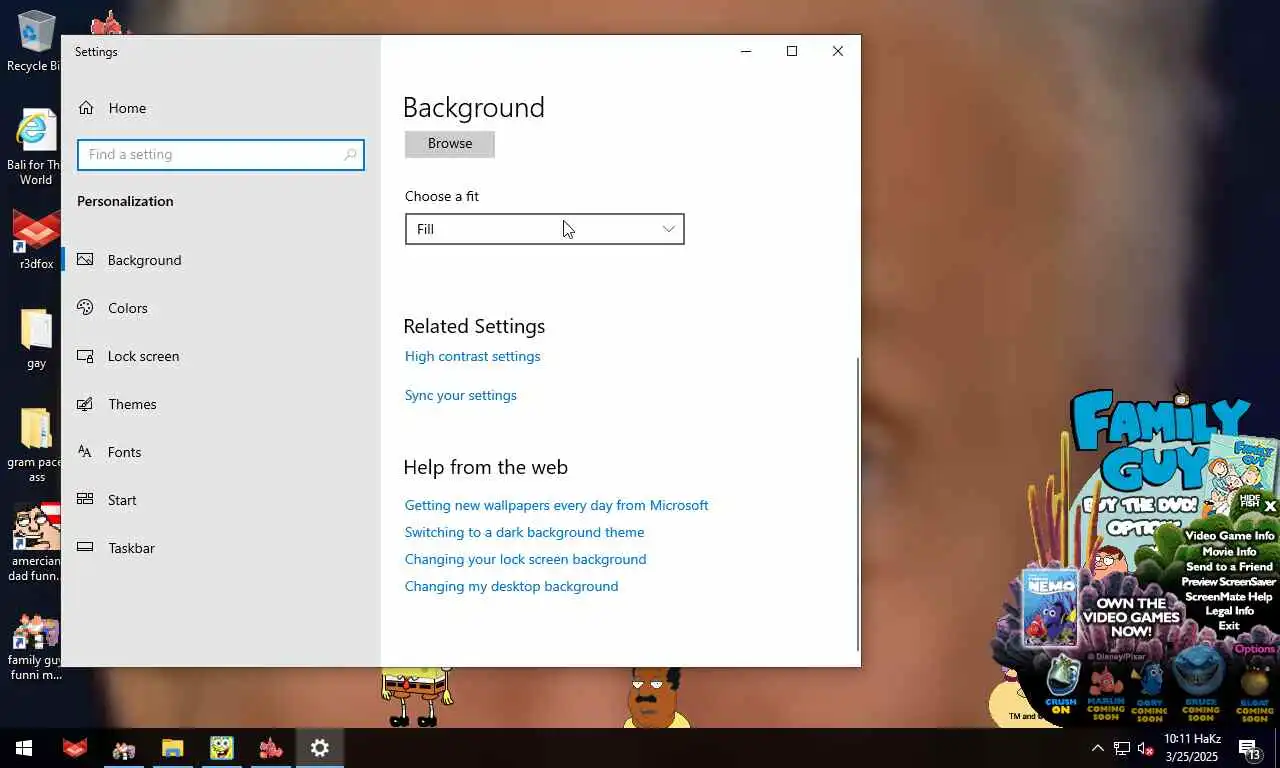Select the family guy funni shortcut
1280x768 pixels.
(x=36, y=646)
